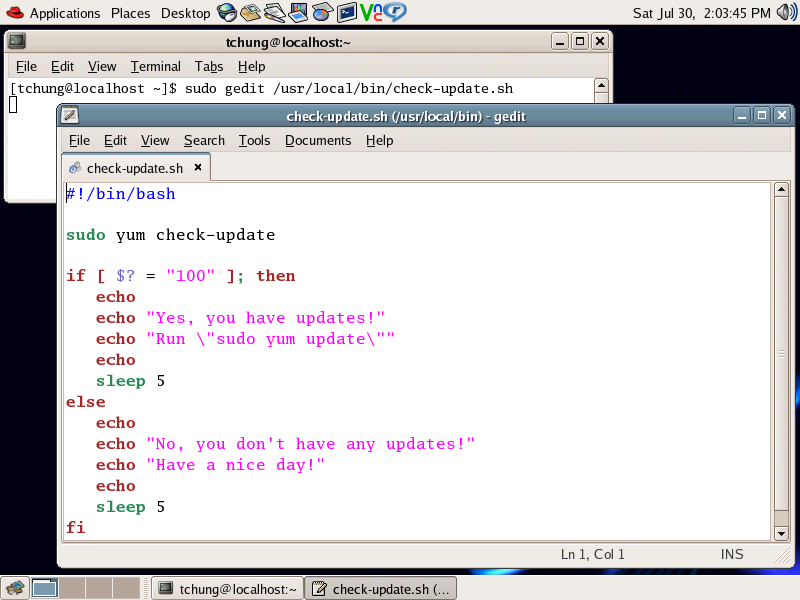Click the "Have a nice day!" string
The width and height of the screenshot is (800, 600).
(235, 465)
